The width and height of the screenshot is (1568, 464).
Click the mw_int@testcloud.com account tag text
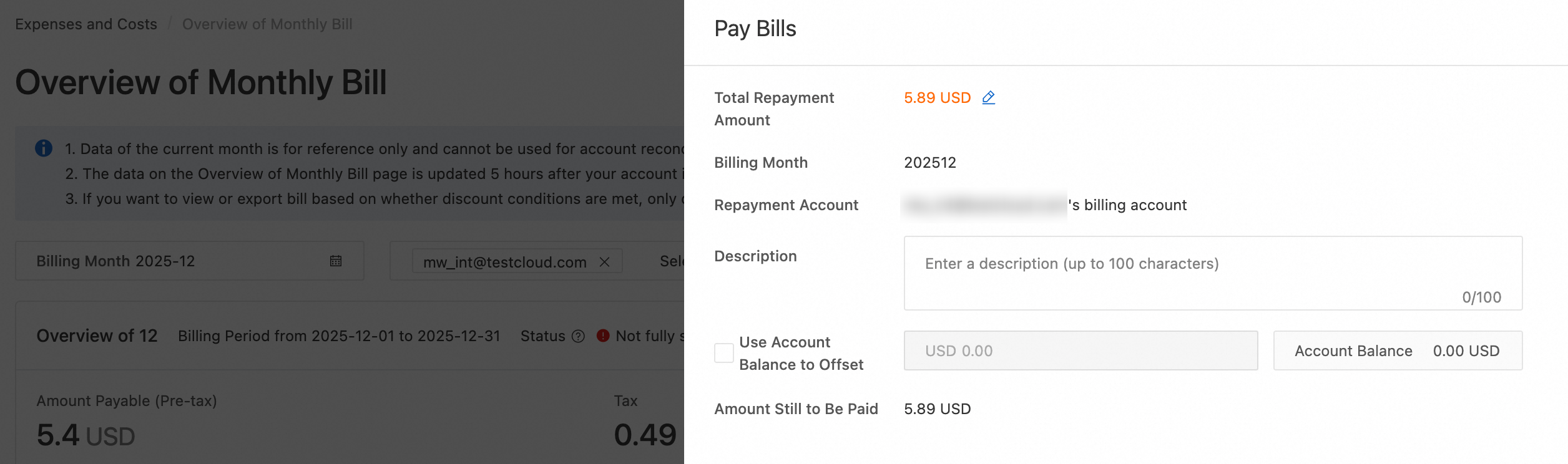504,262
